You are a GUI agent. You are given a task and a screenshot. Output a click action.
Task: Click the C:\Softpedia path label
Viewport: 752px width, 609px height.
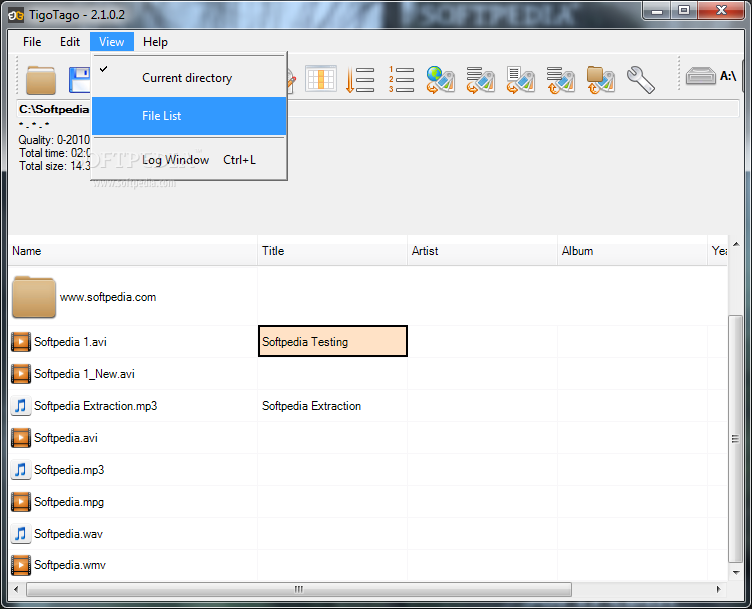tap(54, 109)
